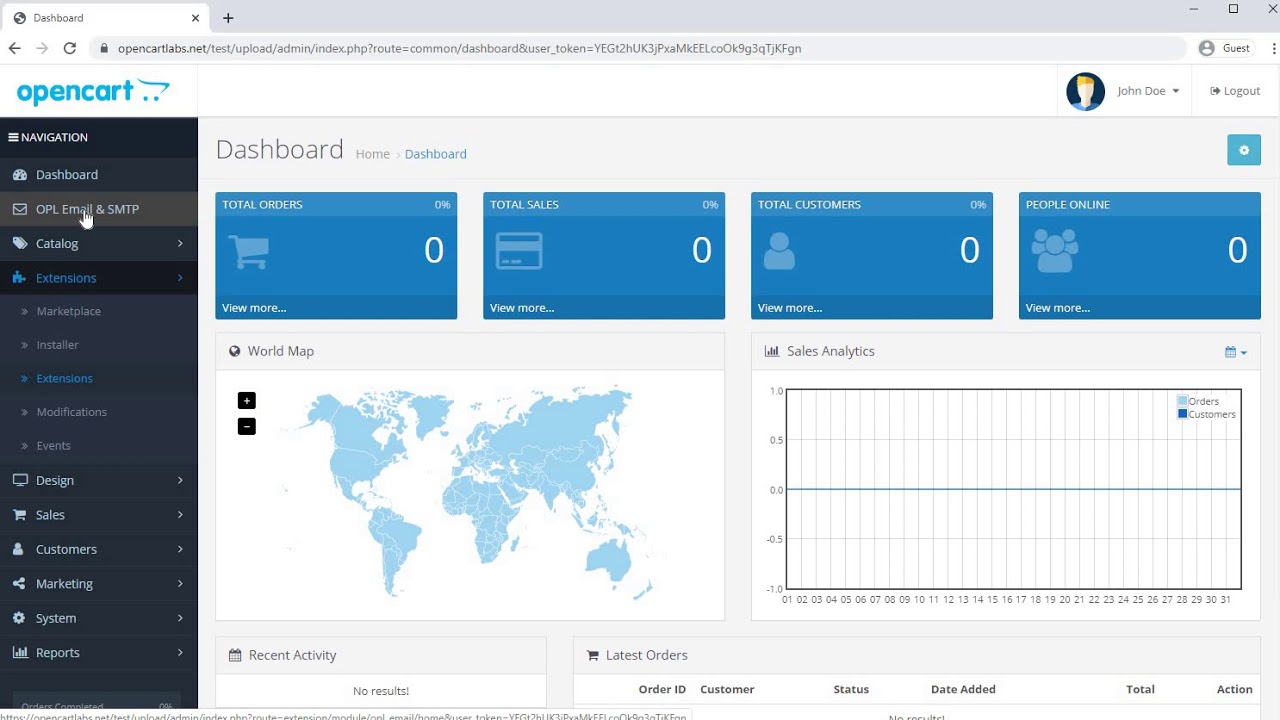The height and width of the screenshot is (720, 1280).
Task: Click the user icon in Total Customers tile
Action: (779, 251)
